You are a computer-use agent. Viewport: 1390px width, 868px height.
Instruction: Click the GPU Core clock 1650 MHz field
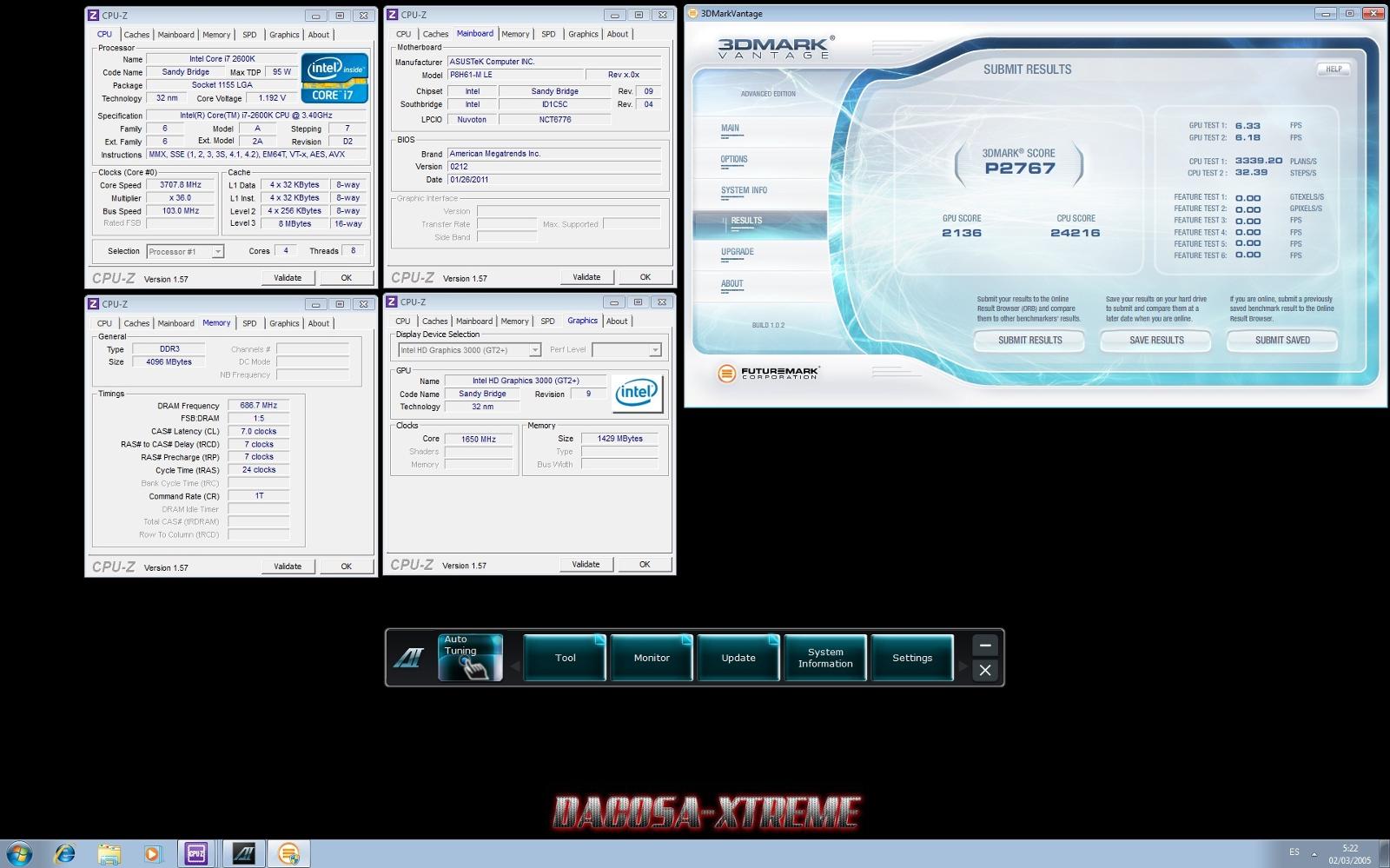(x=479, y=440)
